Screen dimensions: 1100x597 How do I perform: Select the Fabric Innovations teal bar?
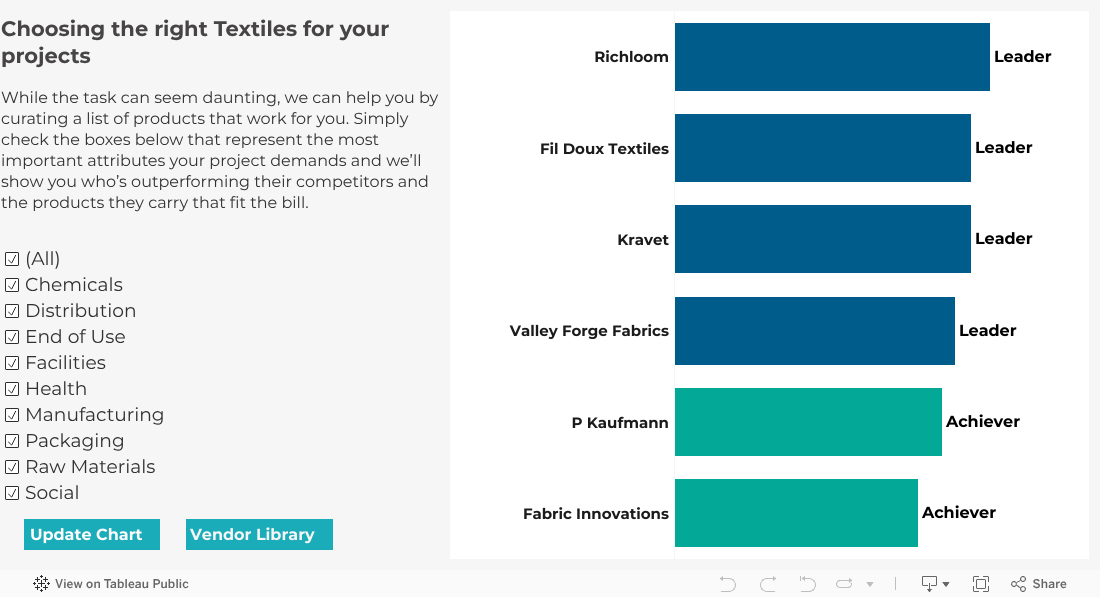tap(796, 513)
